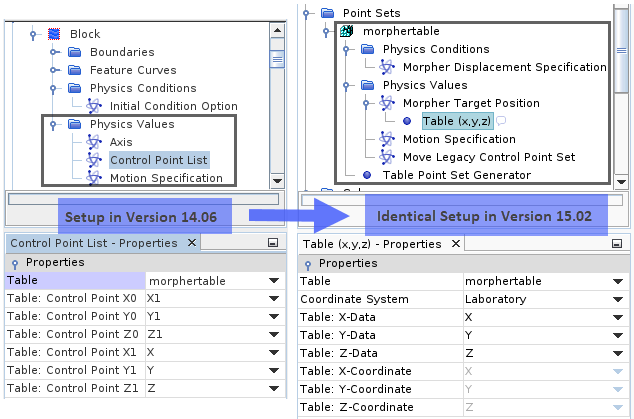This screenshot has height=419, width=634.
Task: Click the Initial Condition Option icon
Action: pos(94,106)
